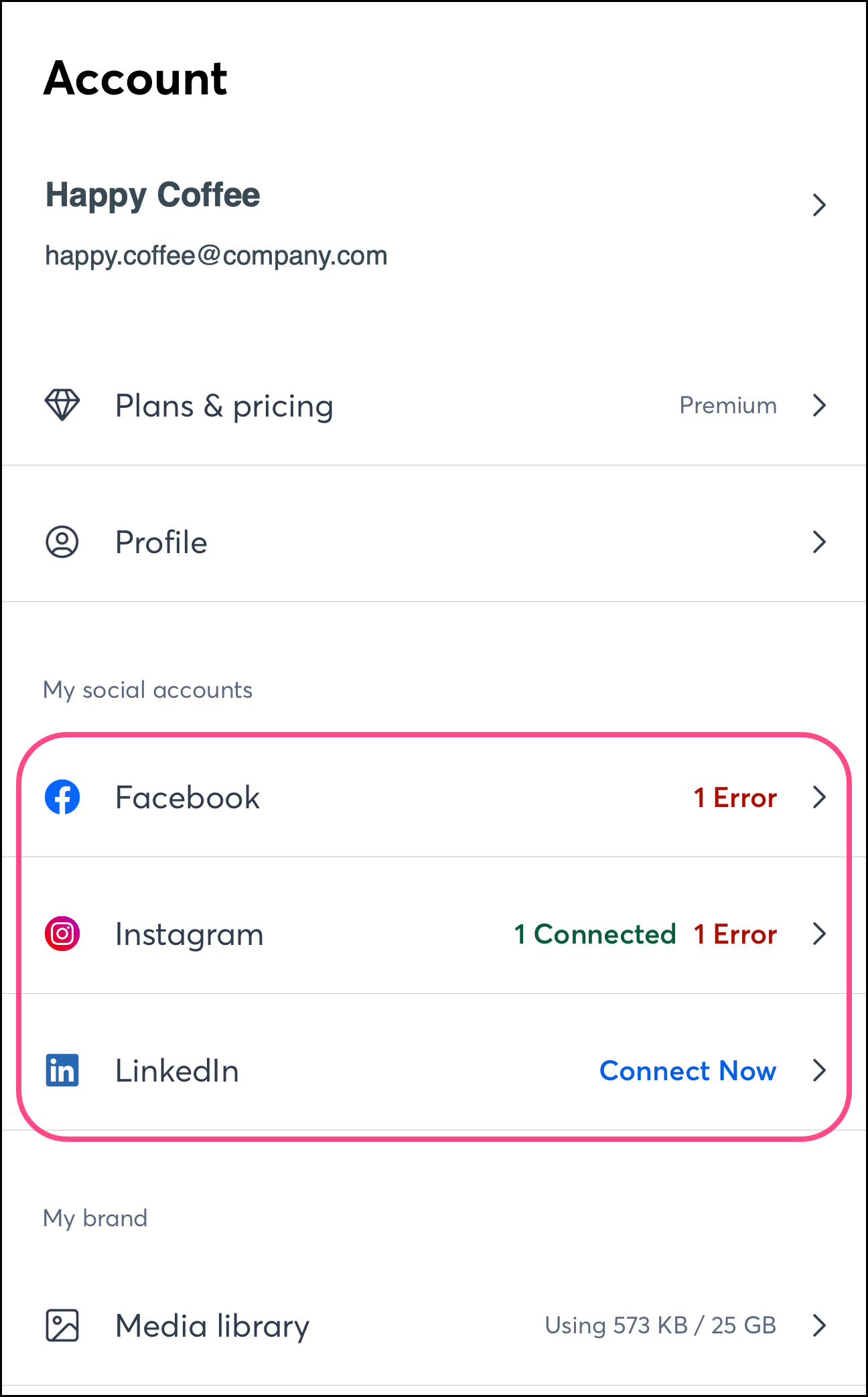Expand the Instagram row chevron
Image resolution: width=868 pixels, height=1397 pixels.
(818, 934)
